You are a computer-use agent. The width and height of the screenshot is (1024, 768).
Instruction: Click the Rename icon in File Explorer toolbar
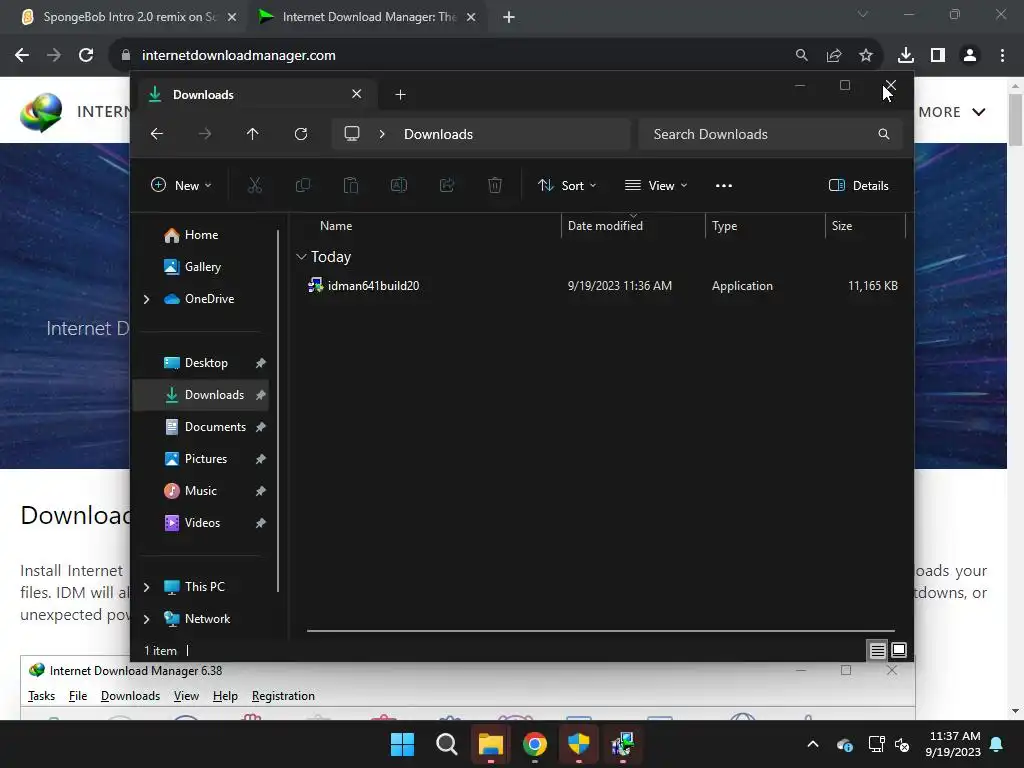tap(399, 185)
